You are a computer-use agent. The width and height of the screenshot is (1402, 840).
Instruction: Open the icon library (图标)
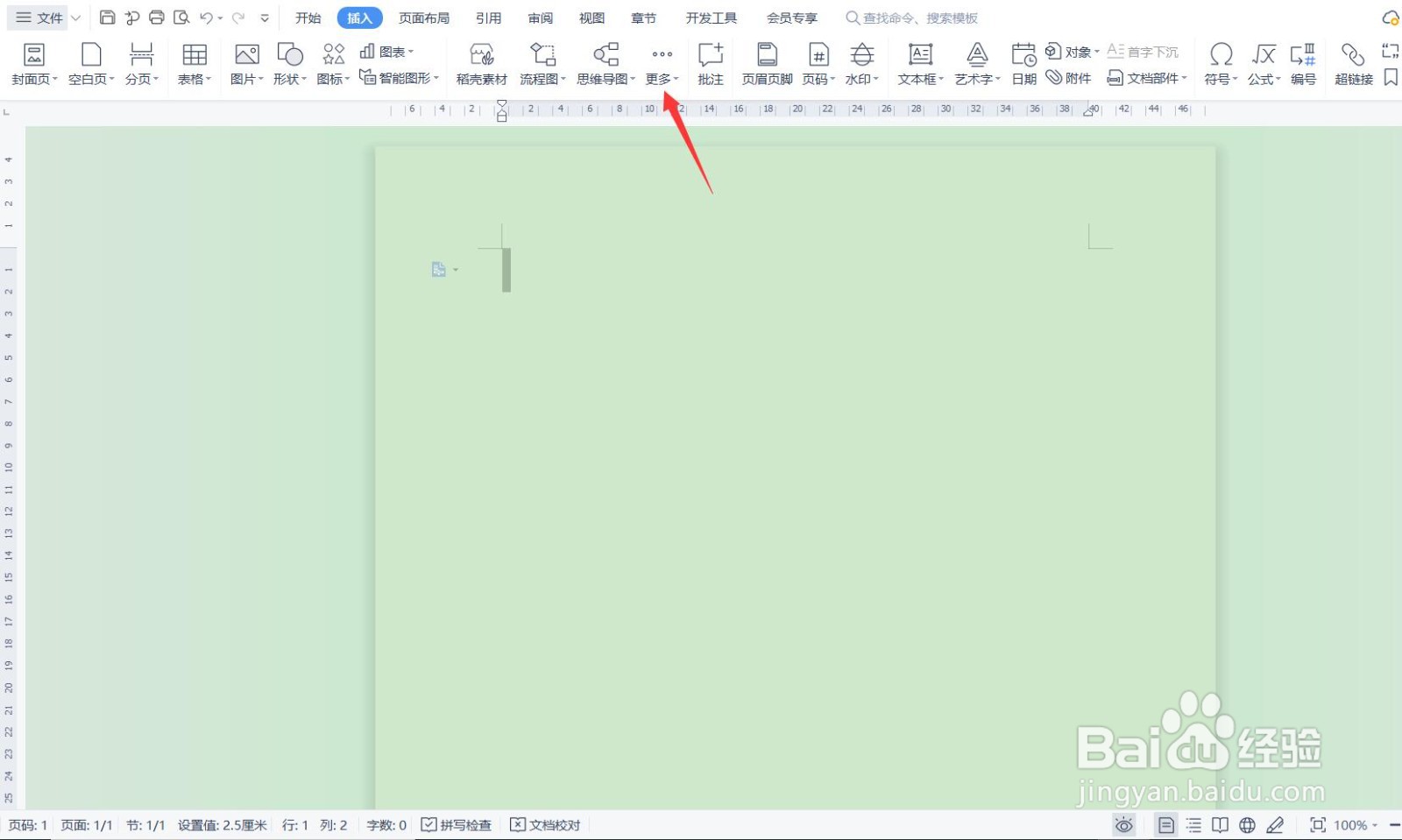click(x=333, y=64)
